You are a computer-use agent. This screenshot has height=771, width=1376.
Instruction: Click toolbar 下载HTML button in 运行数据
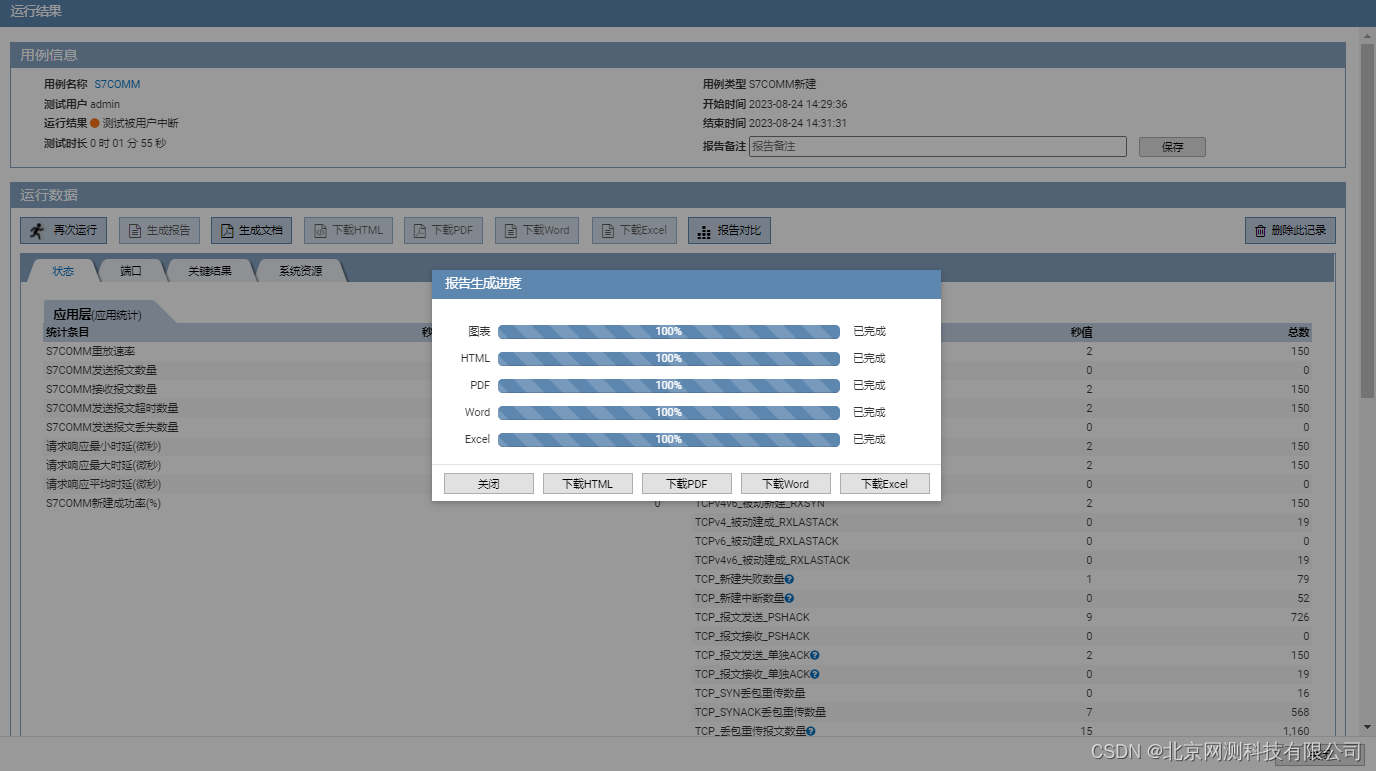348,230
